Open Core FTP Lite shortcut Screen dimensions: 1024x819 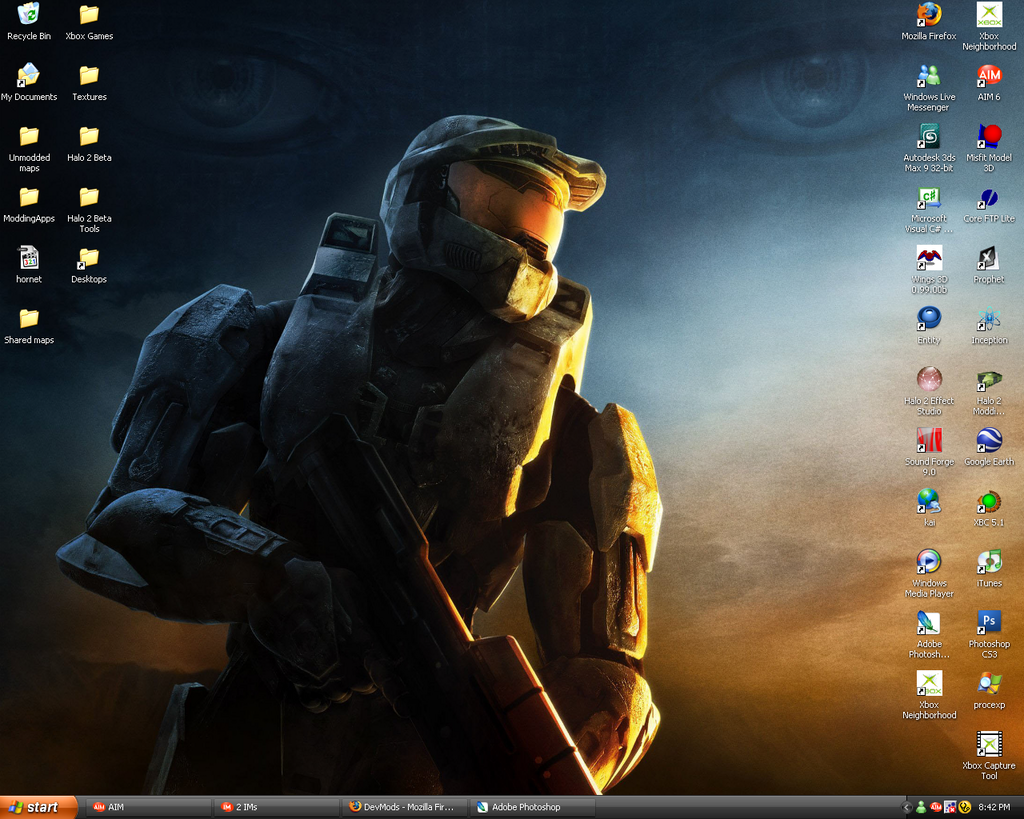point(989,204)
